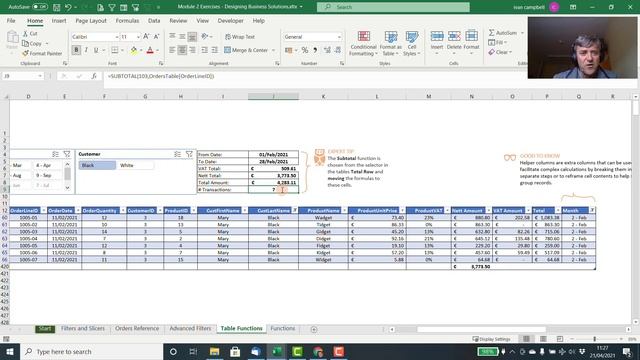
Task: Open Format as Table gallery
Action: pyautogui.click(x=391, y=43)
